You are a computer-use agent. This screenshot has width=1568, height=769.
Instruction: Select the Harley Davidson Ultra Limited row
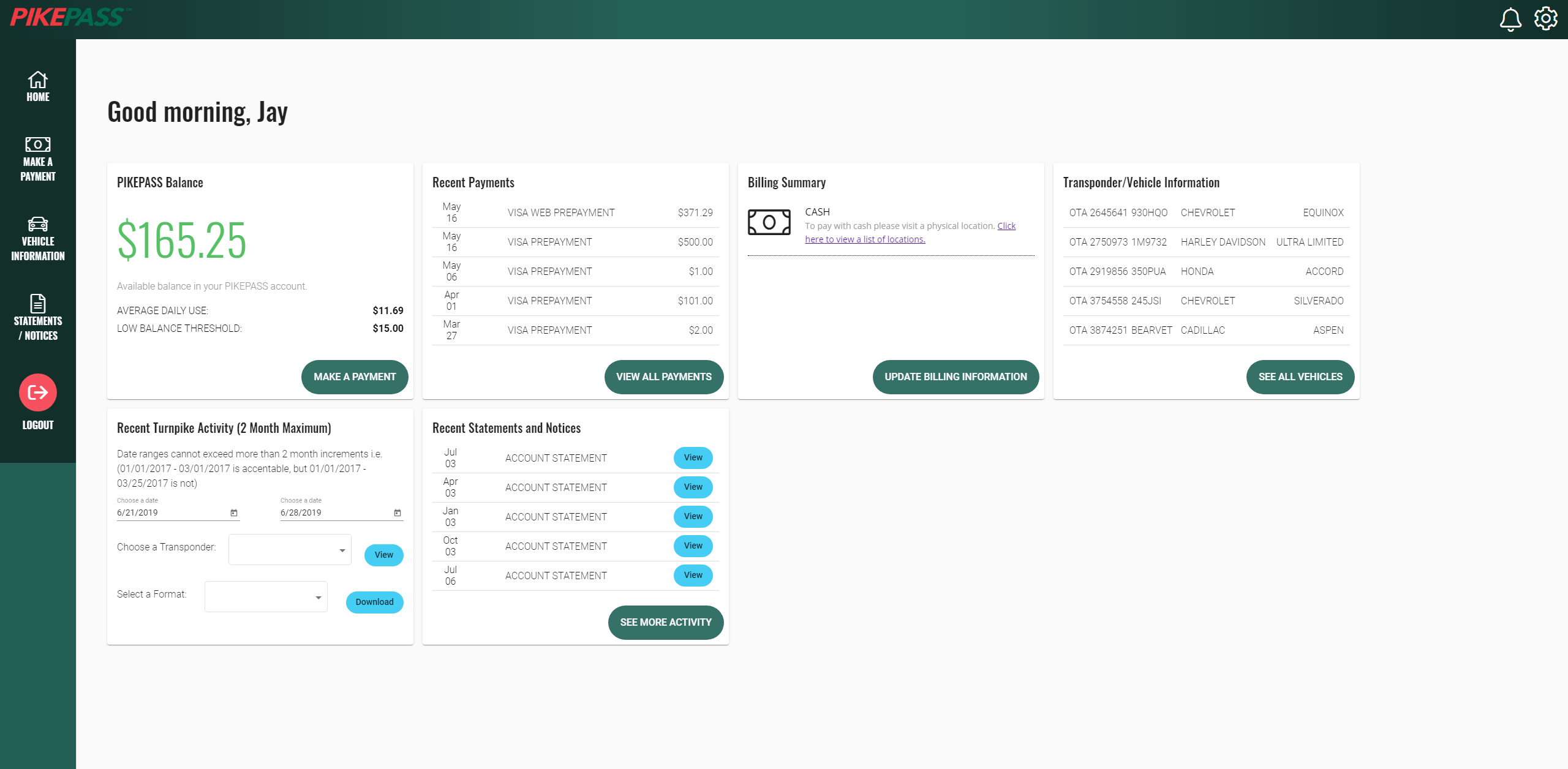click(x=1207, y=242)
